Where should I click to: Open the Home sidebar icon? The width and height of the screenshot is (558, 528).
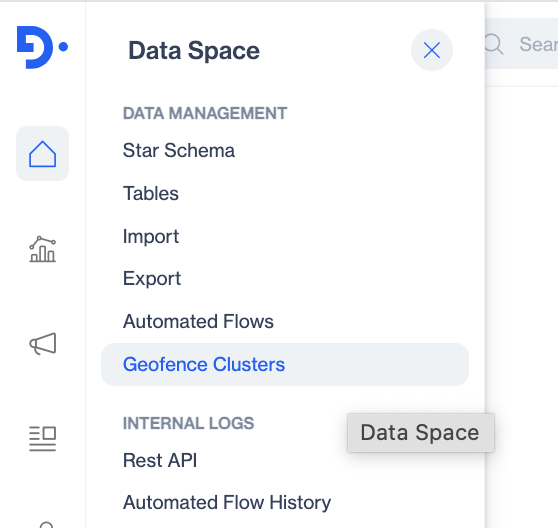tap(42, 154)
